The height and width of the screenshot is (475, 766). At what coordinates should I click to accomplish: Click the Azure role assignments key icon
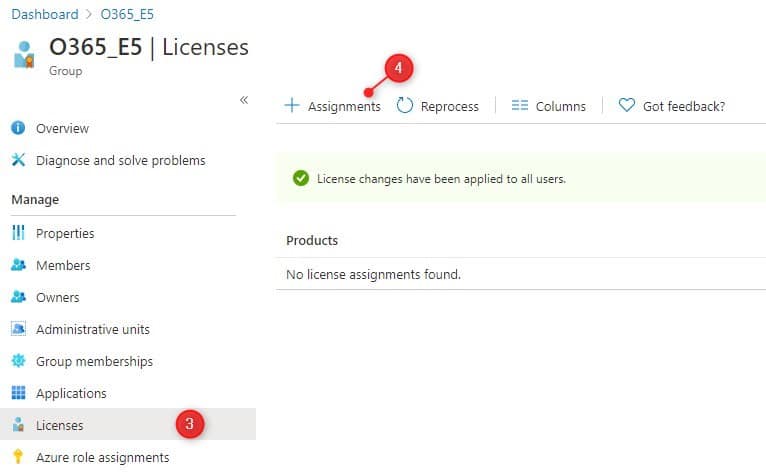click(18, 456)
